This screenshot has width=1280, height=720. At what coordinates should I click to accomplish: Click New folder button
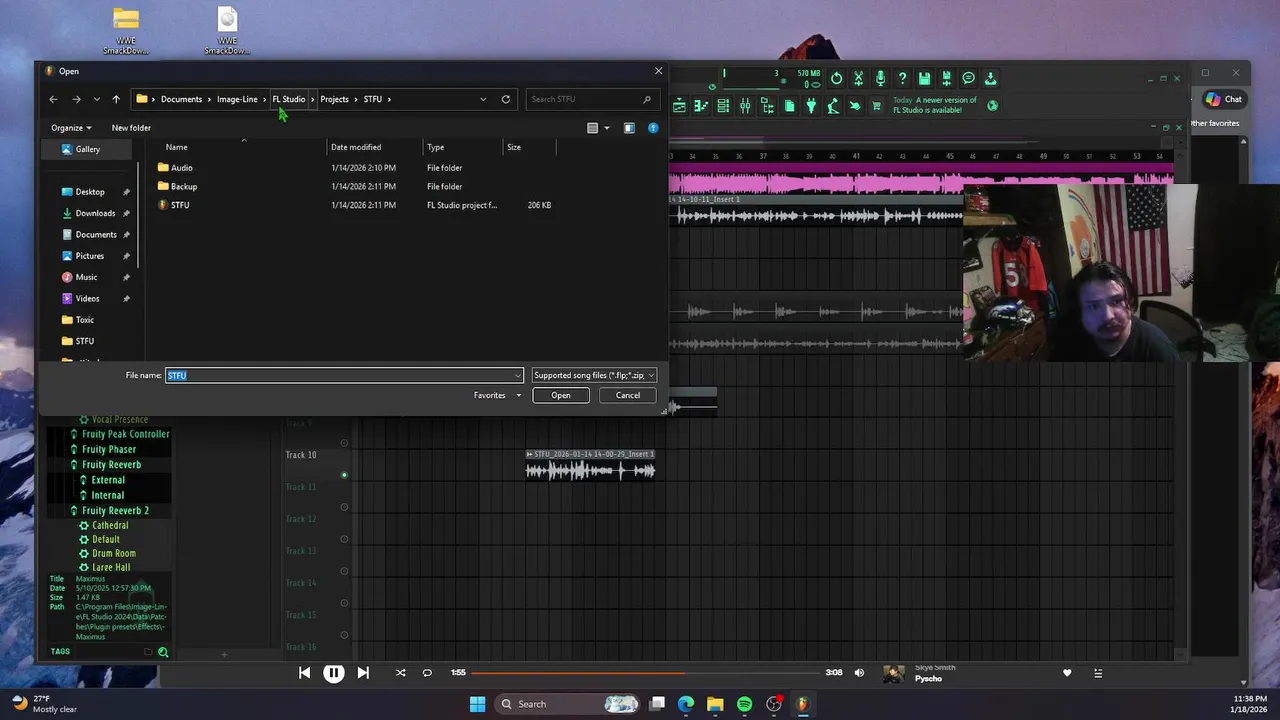tap(131, 128)
